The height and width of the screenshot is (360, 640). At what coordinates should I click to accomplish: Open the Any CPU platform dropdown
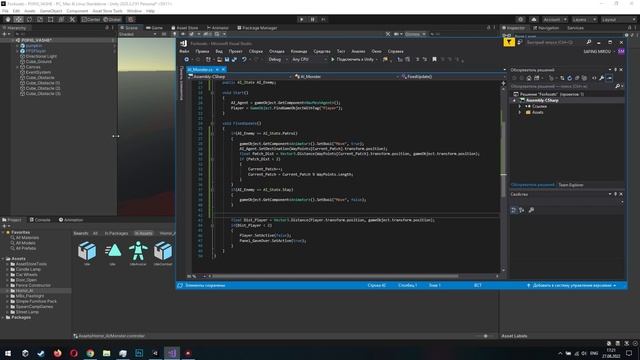(x=309, y=60)
